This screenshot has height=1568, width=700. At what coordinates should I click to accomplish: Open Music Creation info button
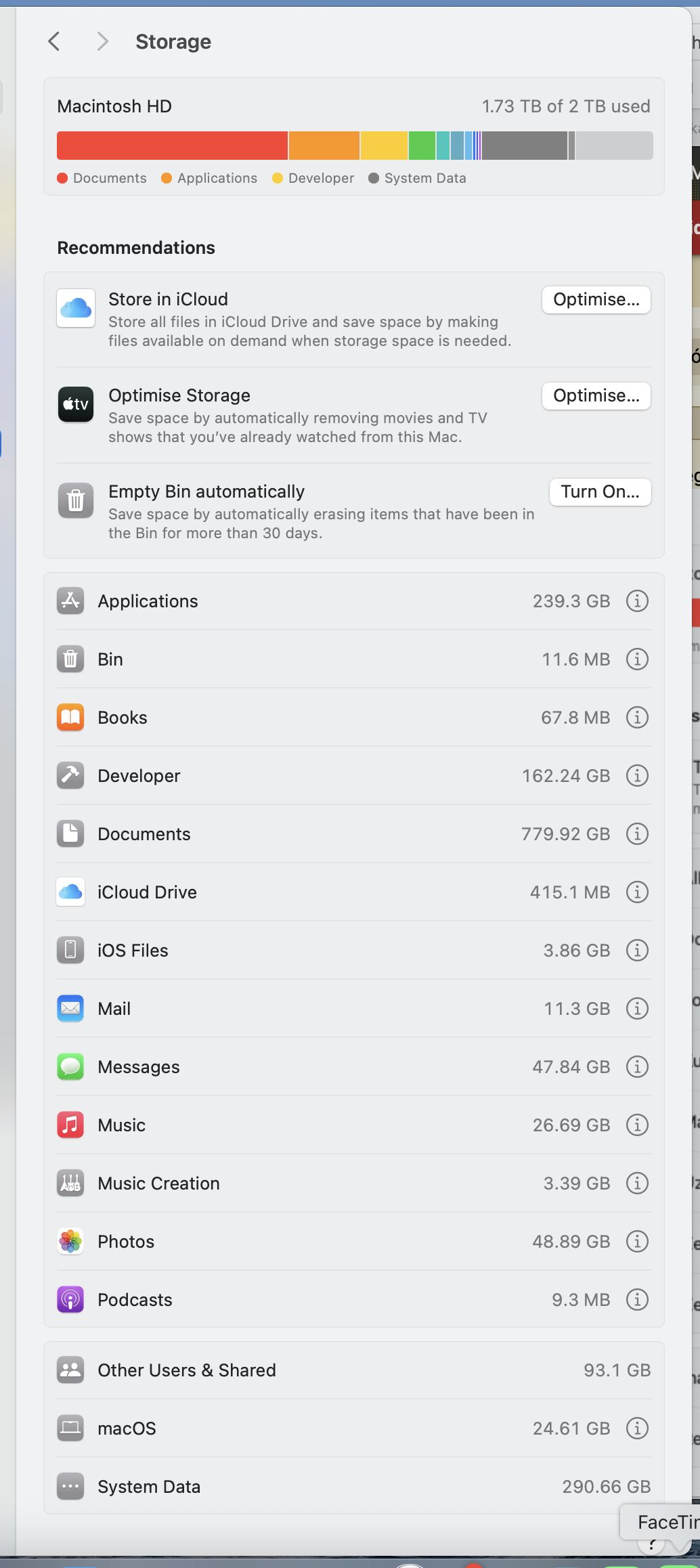pos(637,1183)
